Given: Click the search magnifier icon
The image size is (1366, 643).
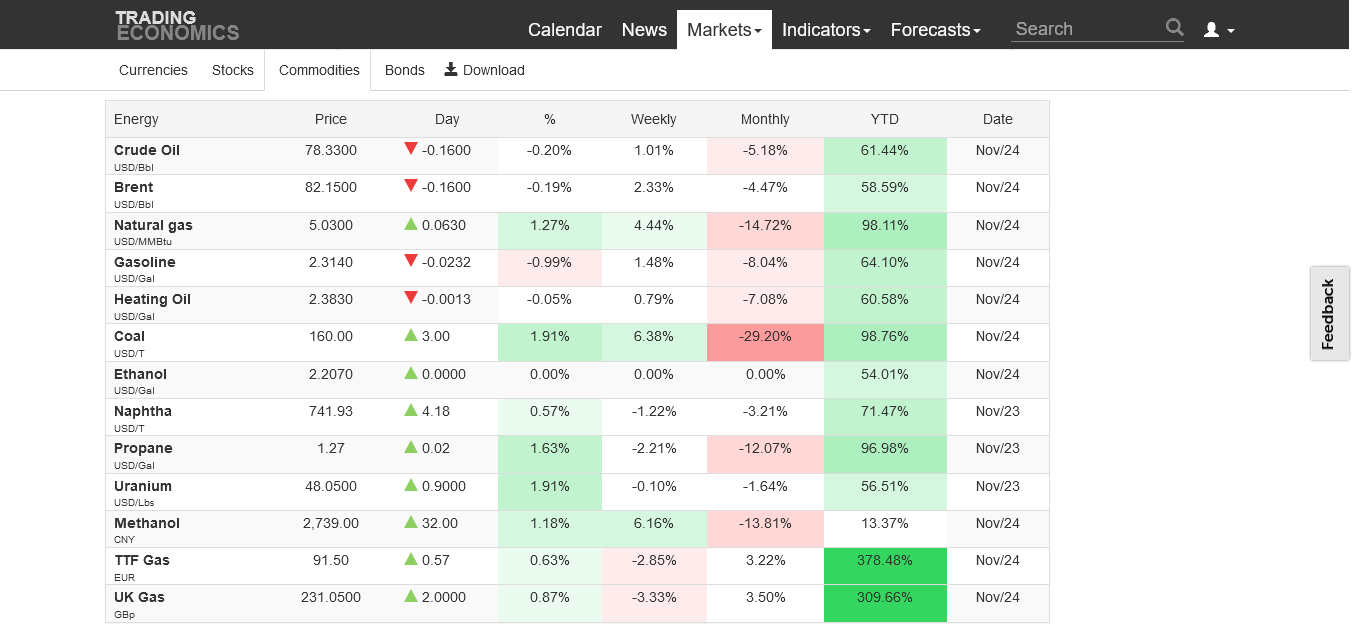Looking at the screenshot, I should (x=1174, y=28).
